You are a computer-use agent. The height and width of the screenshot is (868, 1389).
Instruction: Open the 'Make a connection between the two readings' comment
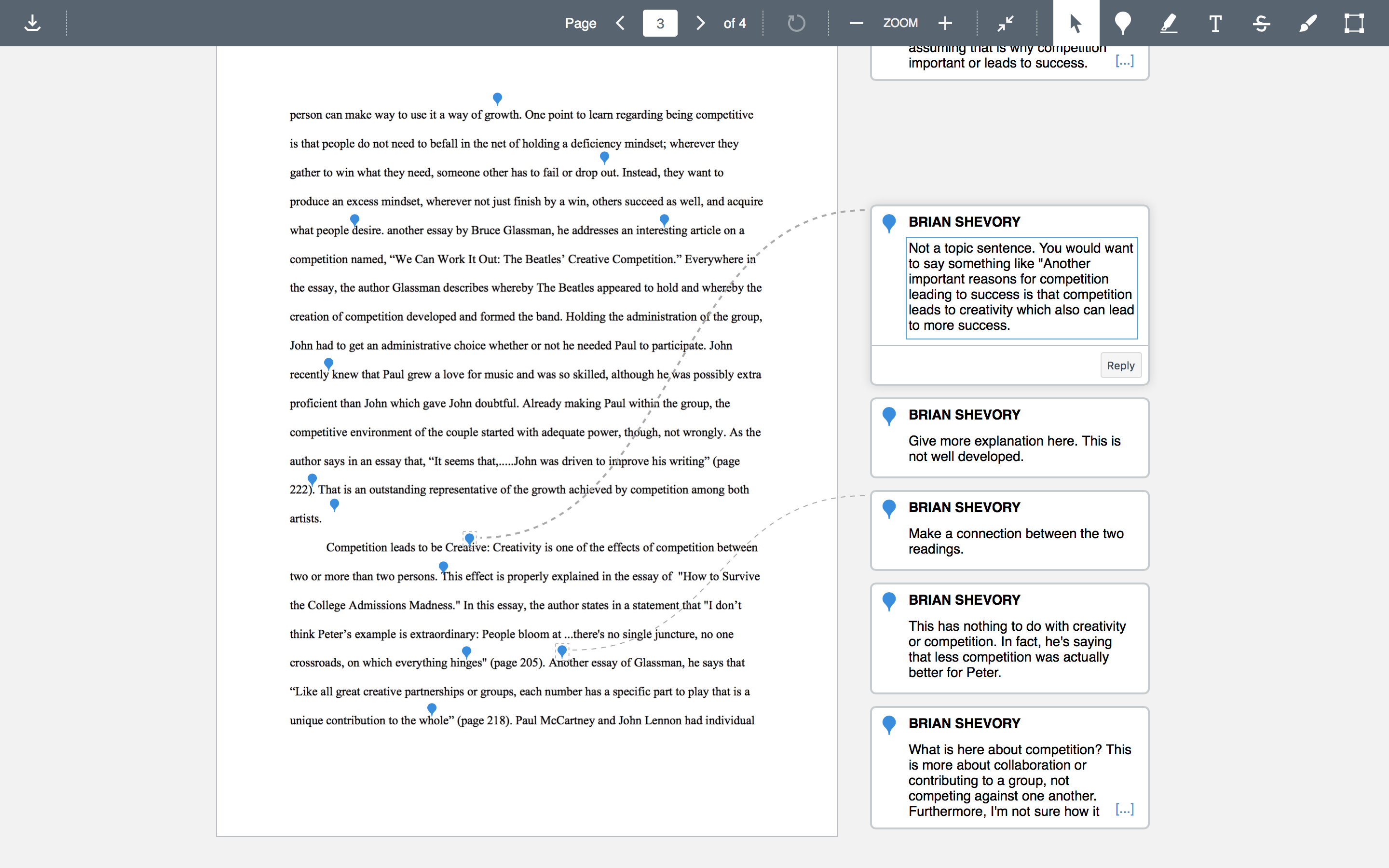coord(1009,530)
